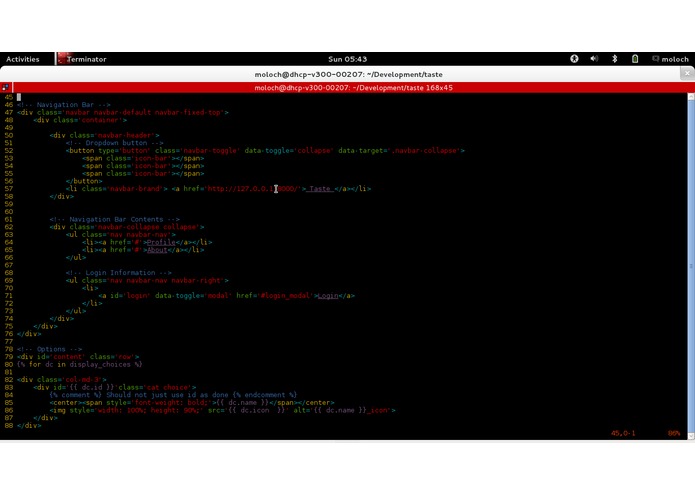Click line number 88 in the gutter
Image resolution: width=695 pixels, height=494 pixels.
(x=8, y=425)
